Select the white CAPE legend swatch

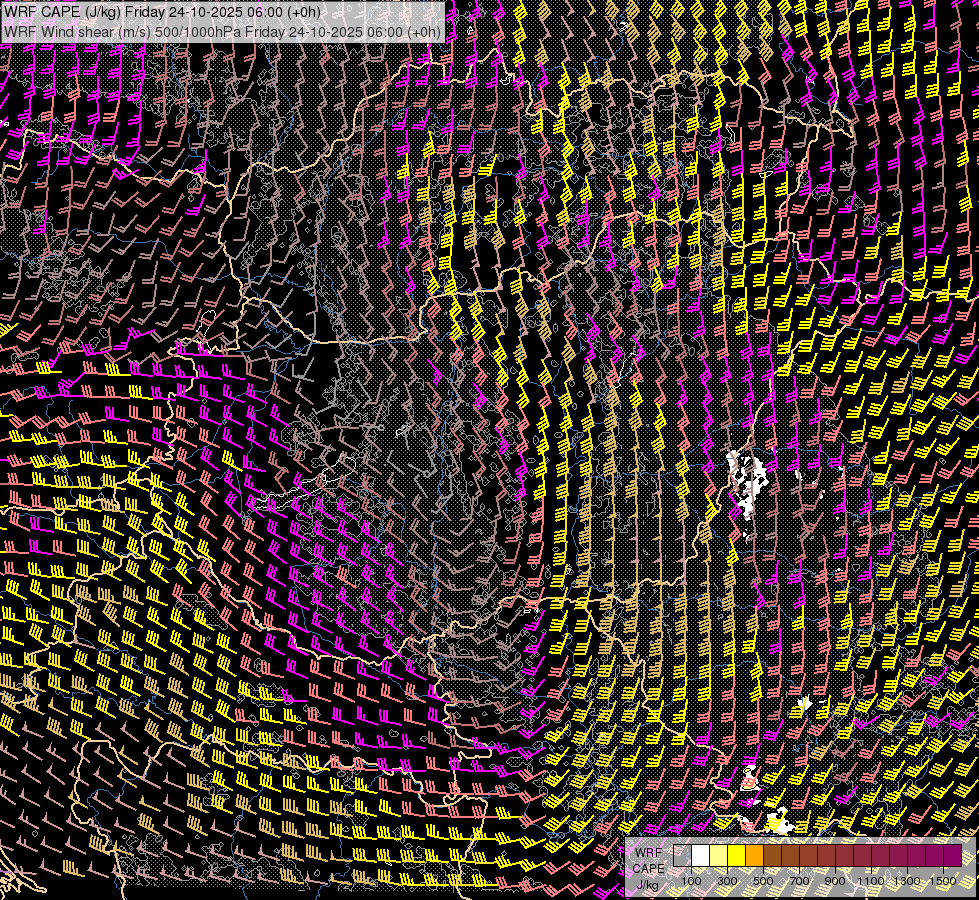tap(701, 855)
